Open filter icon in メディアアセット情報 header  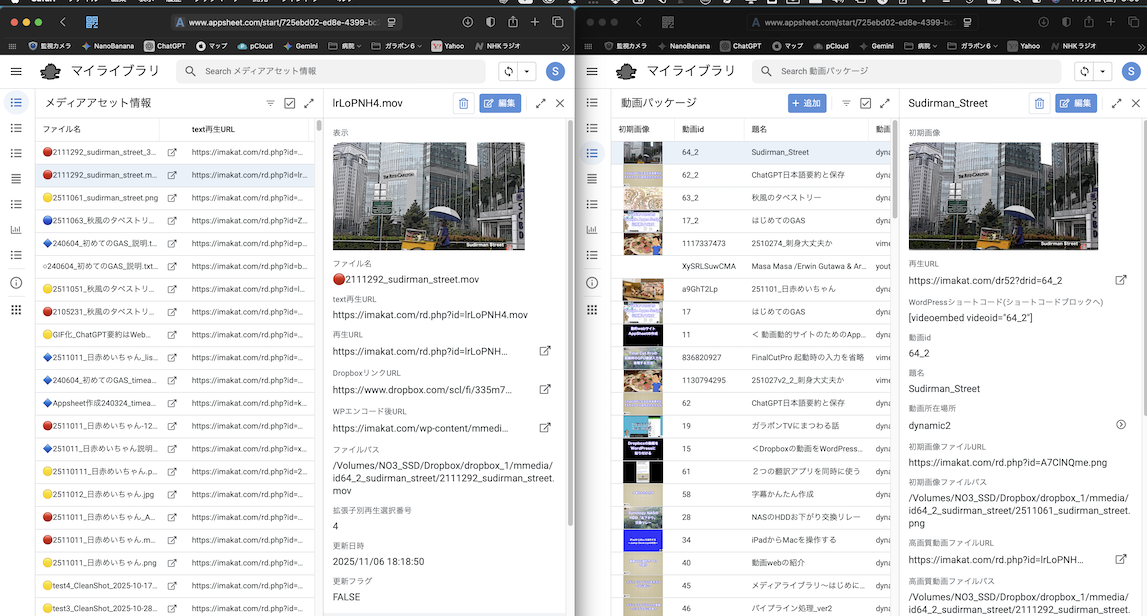[270, 103]
